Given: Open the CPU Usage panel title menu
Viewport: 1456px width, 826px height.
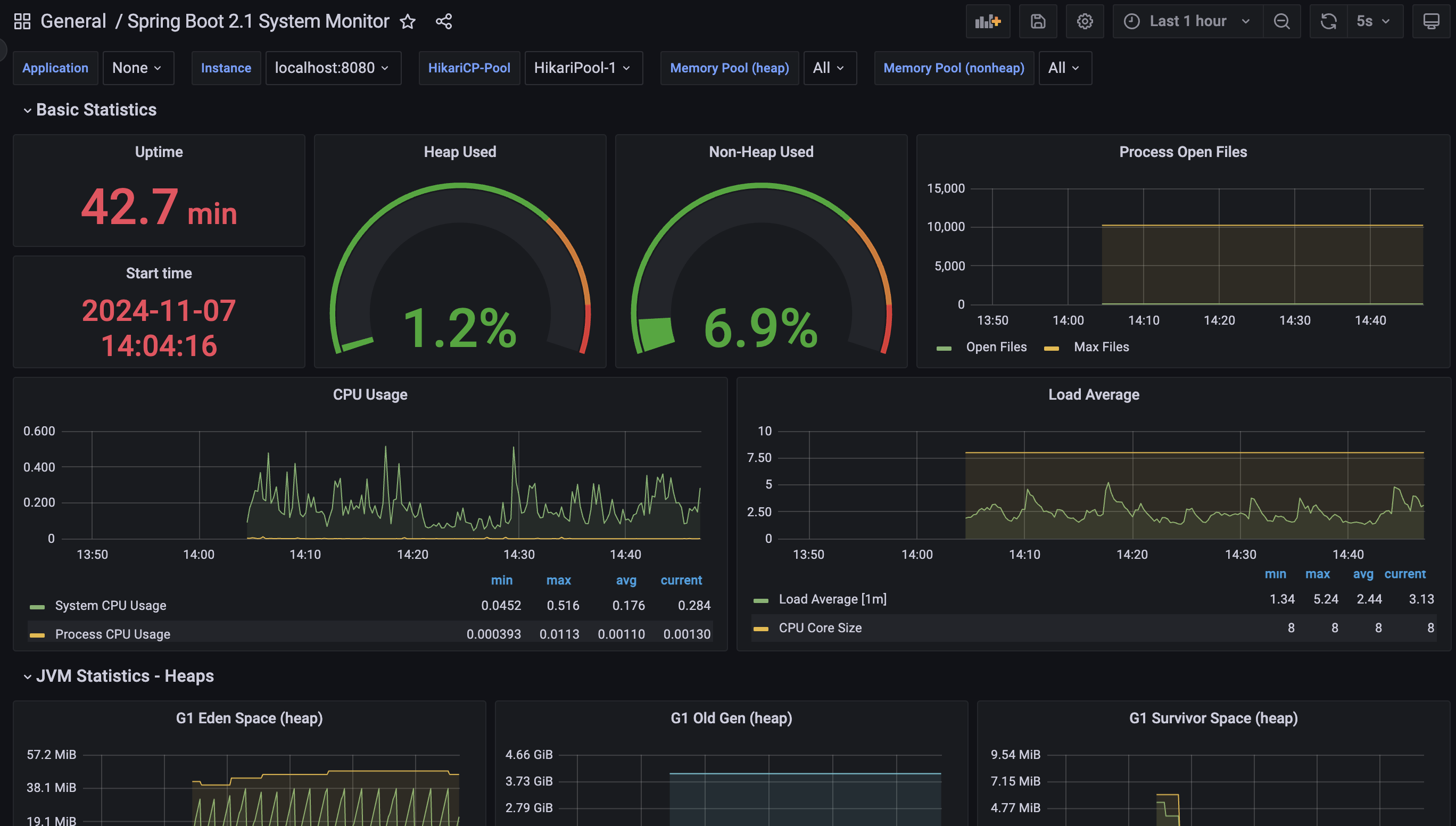Looking at the screenshot, I should (x=370, y=395).
